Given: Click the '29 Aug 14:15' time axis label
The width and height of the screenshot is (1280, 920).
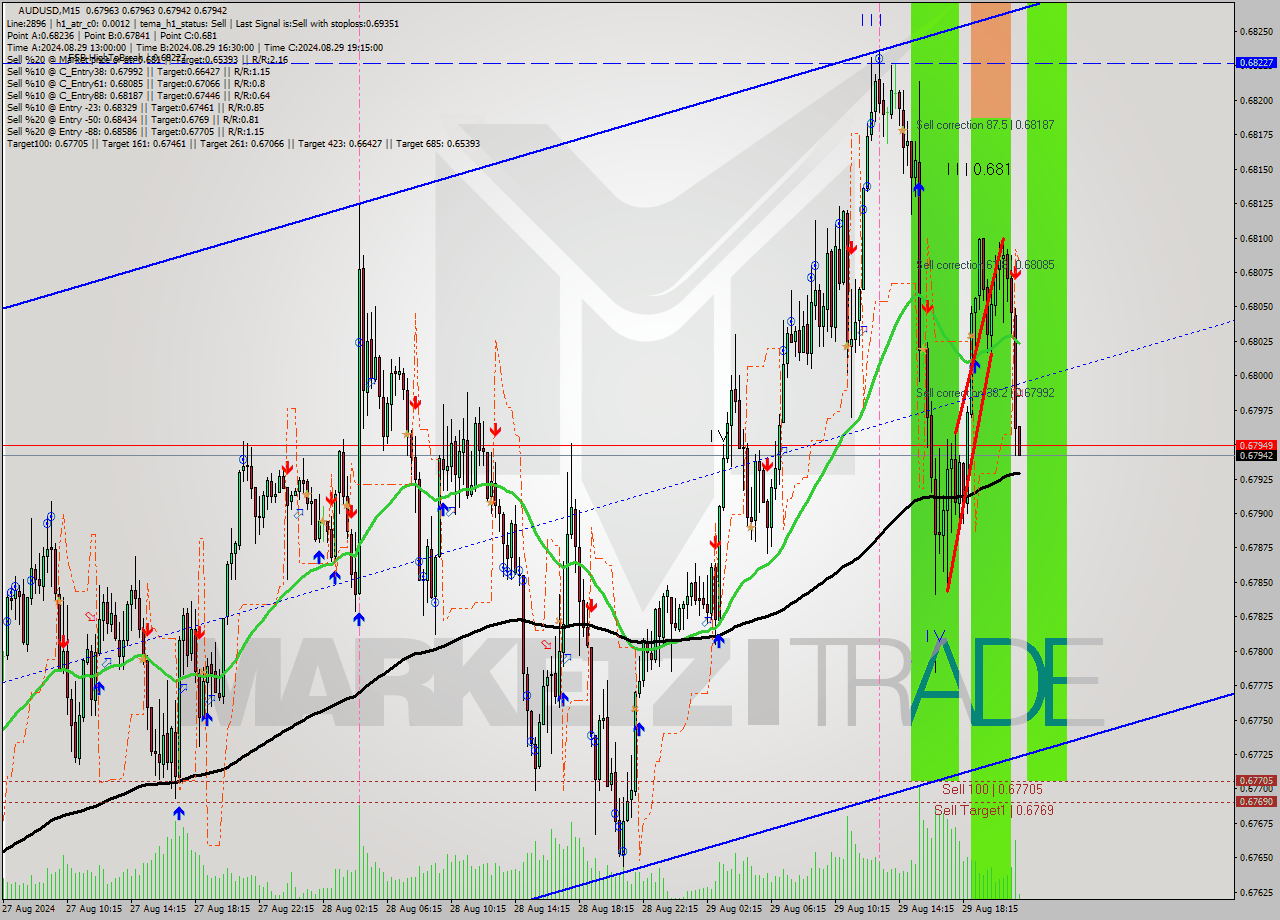Looking at the screenshot, I should (x=926, y=909).
